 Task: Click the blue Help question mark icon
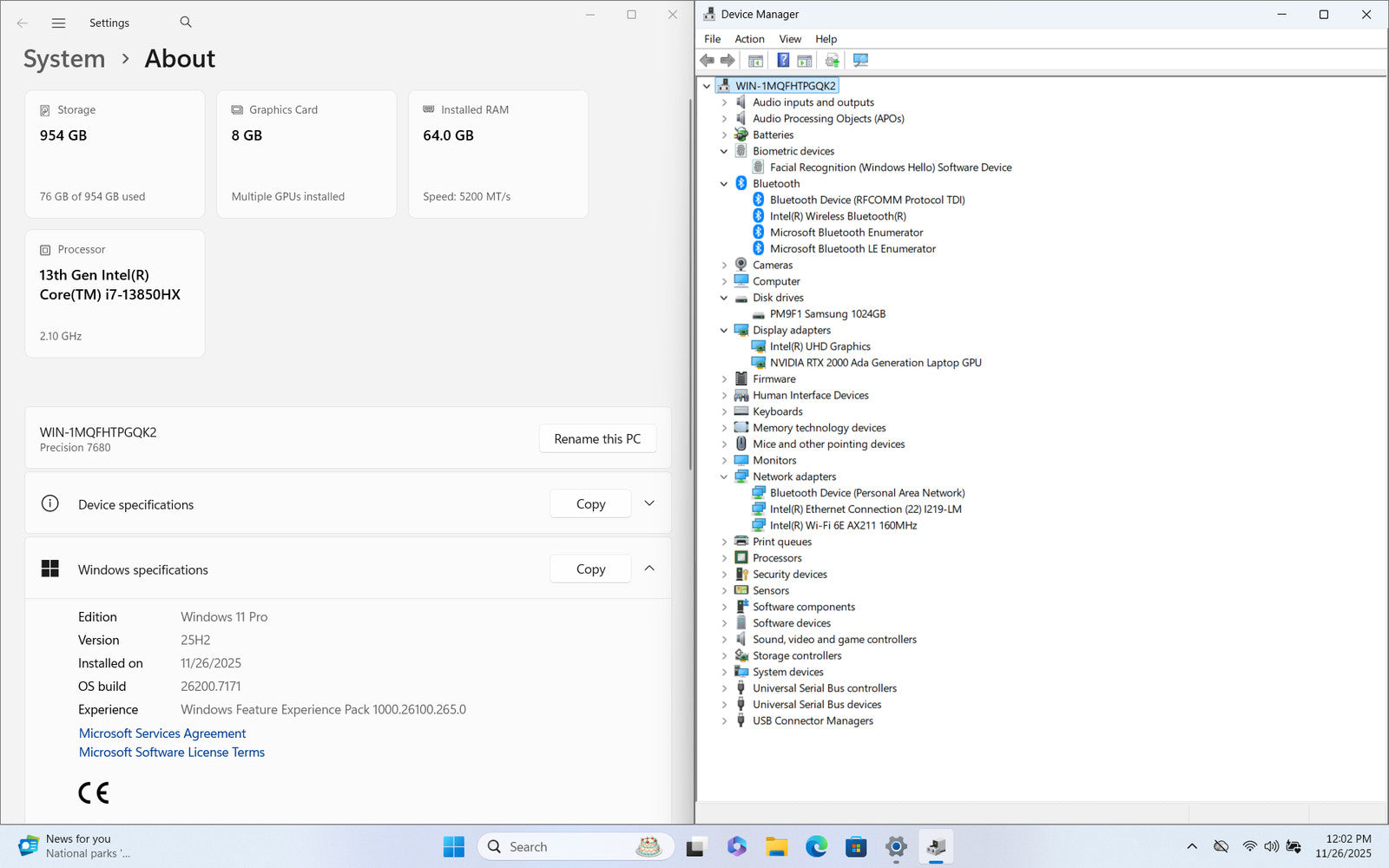point(782,61)
